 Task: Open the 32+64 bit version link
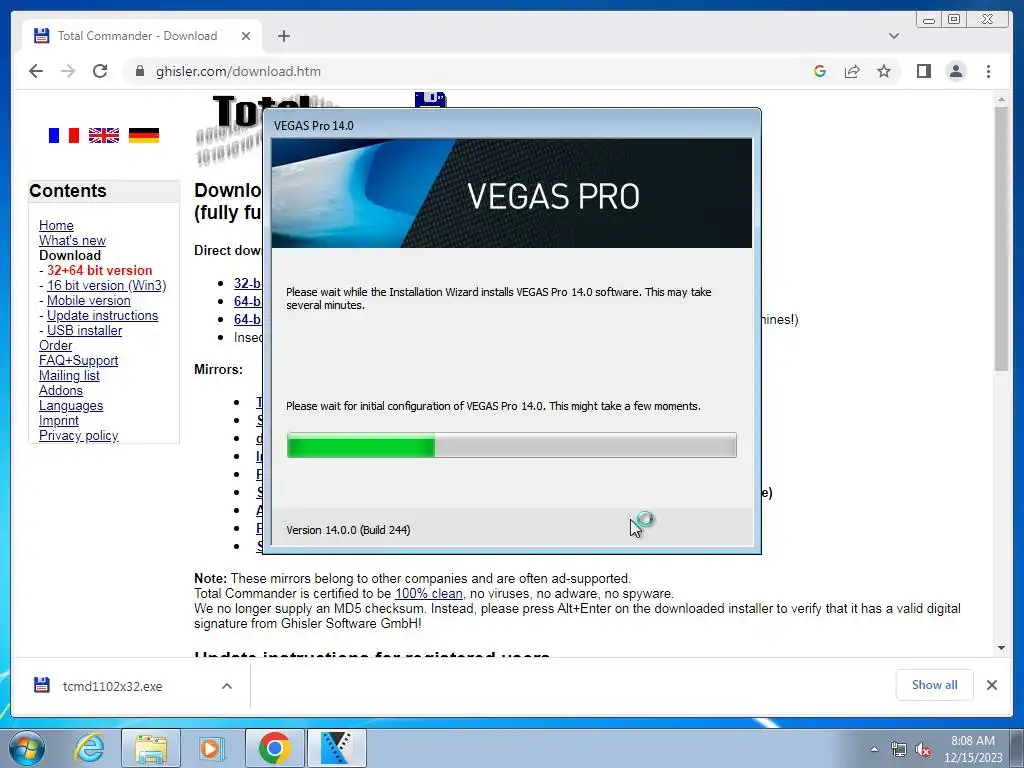(x=99, y=270)
